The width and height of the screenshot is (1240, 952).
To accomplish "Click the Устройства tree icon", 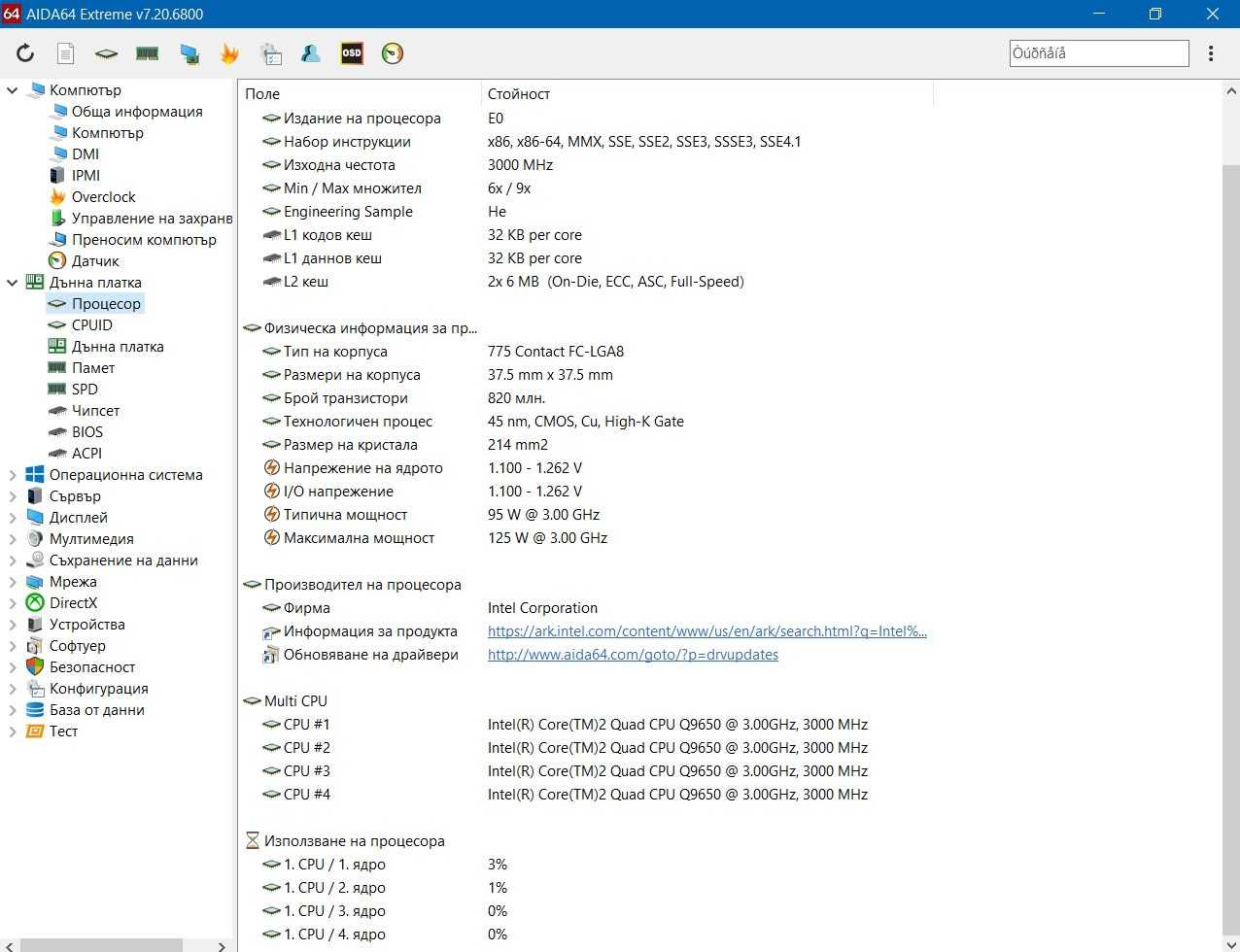I will [x=35, y=625].
